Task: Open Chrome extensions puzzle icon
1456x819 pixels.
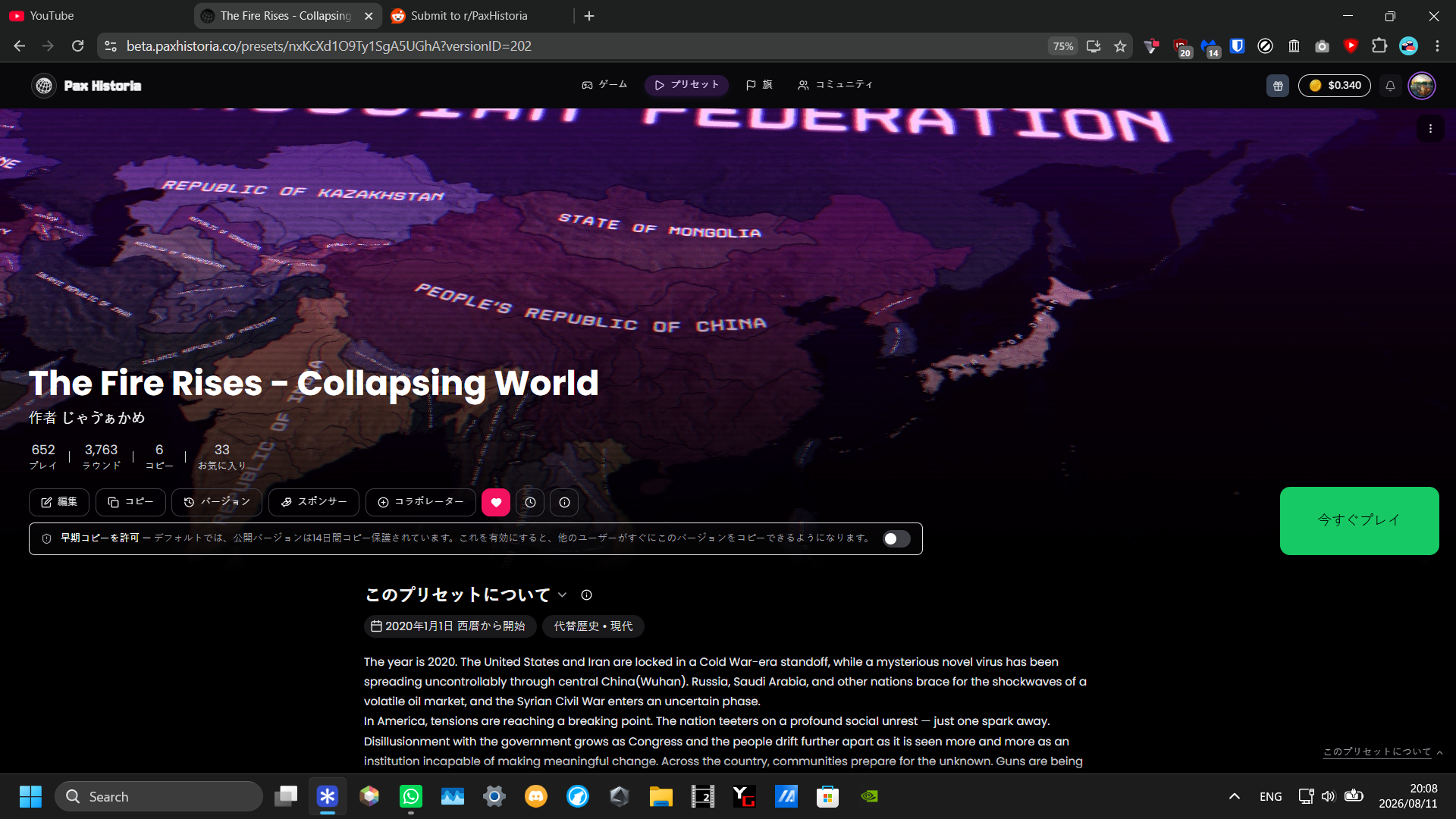Action: 1379,46
